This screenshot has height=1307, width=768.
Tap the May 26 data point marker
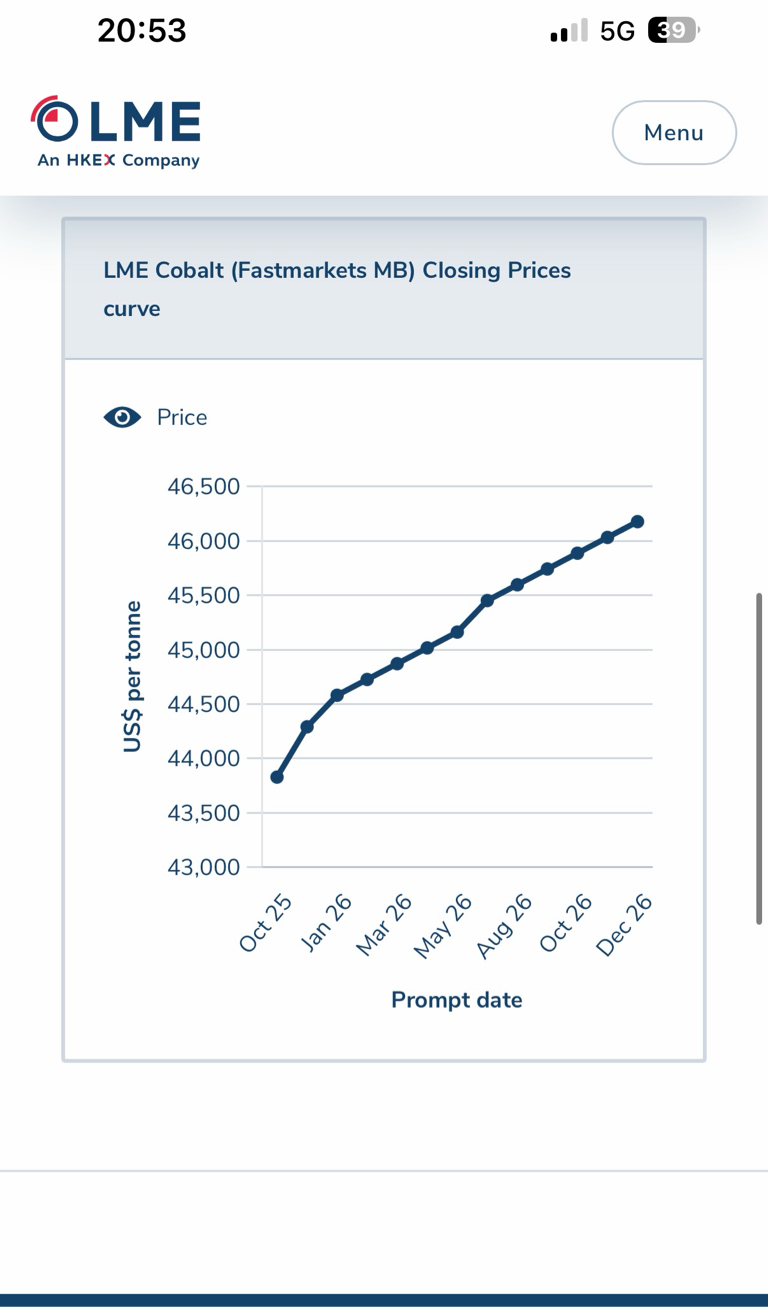457,632
